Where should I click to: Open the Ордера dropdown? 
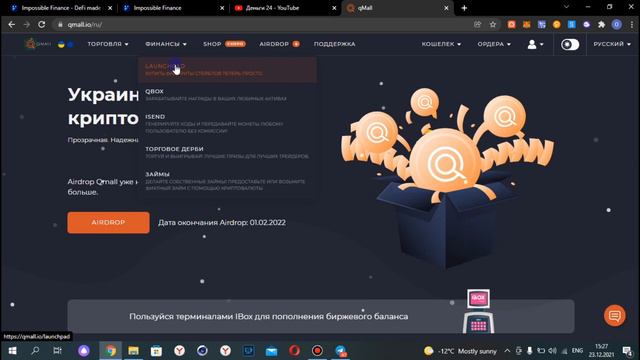(x=494, y=44)
